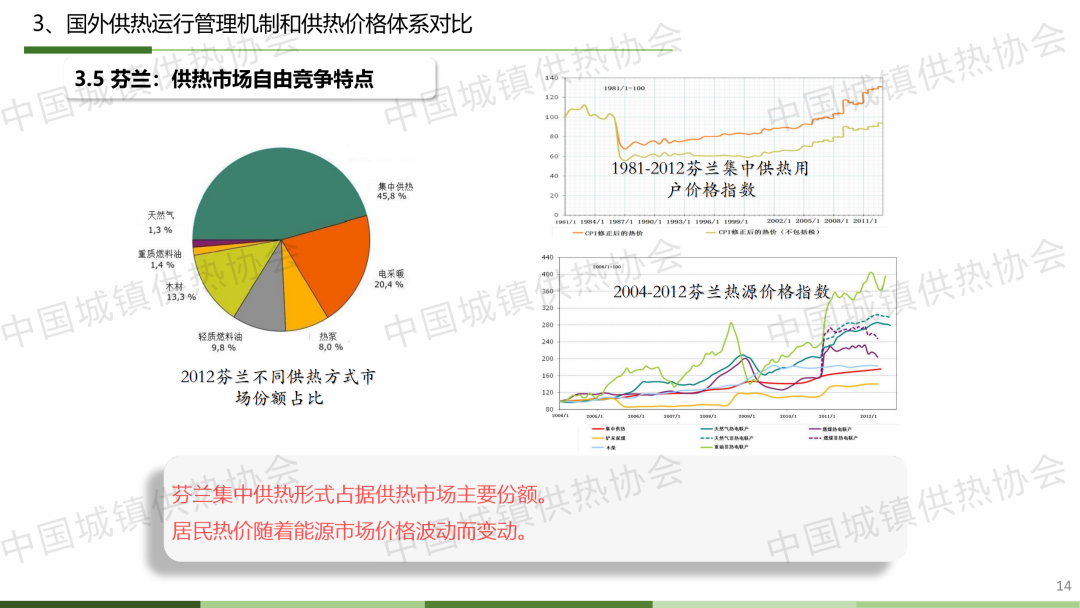Click the red text 芬兰集中供热形式占据供热市场主要份额
The image size is (1080, 608).
[x=360, y=495]
